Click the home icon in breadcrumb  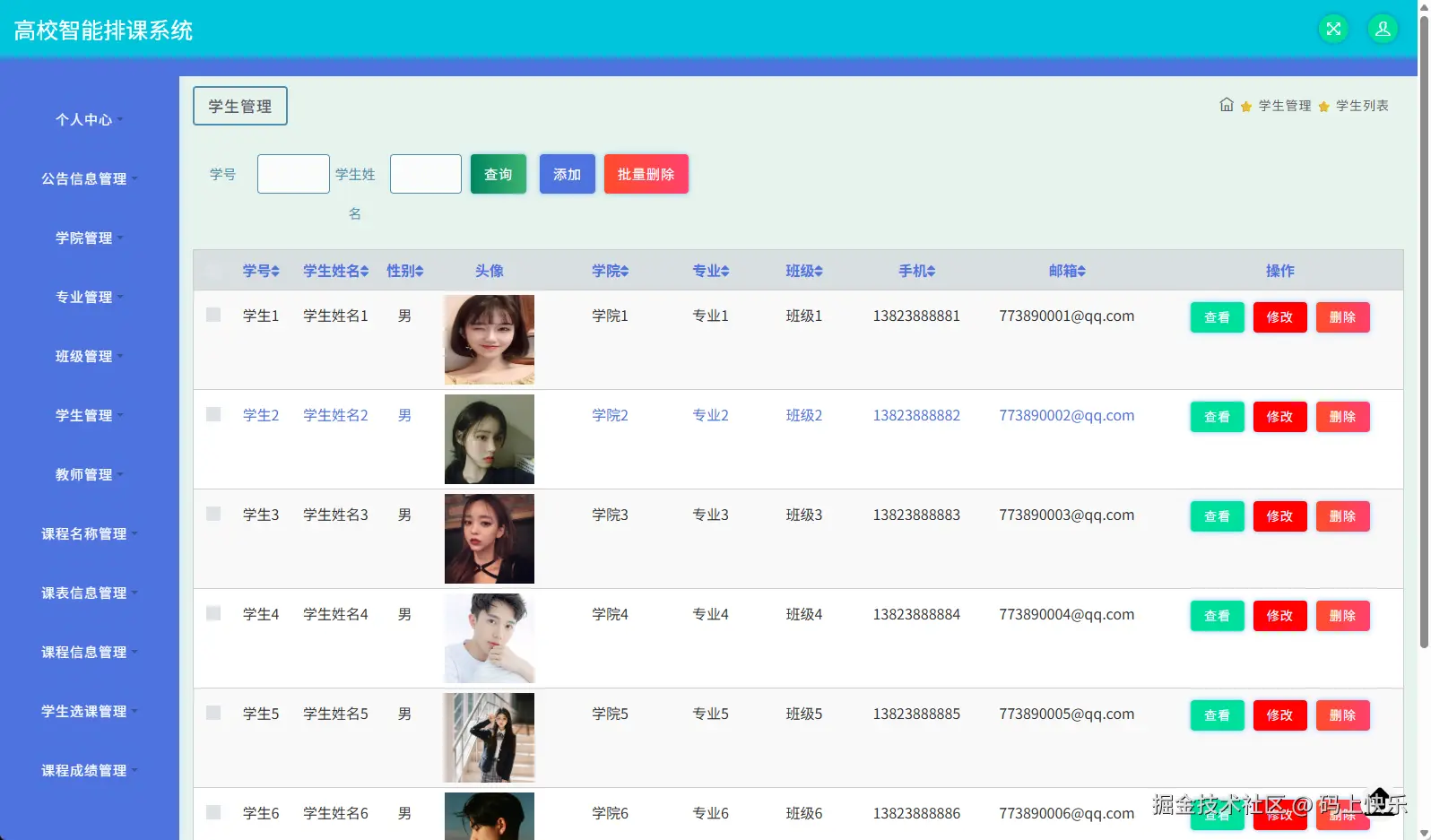click(x=1227, y=105)
